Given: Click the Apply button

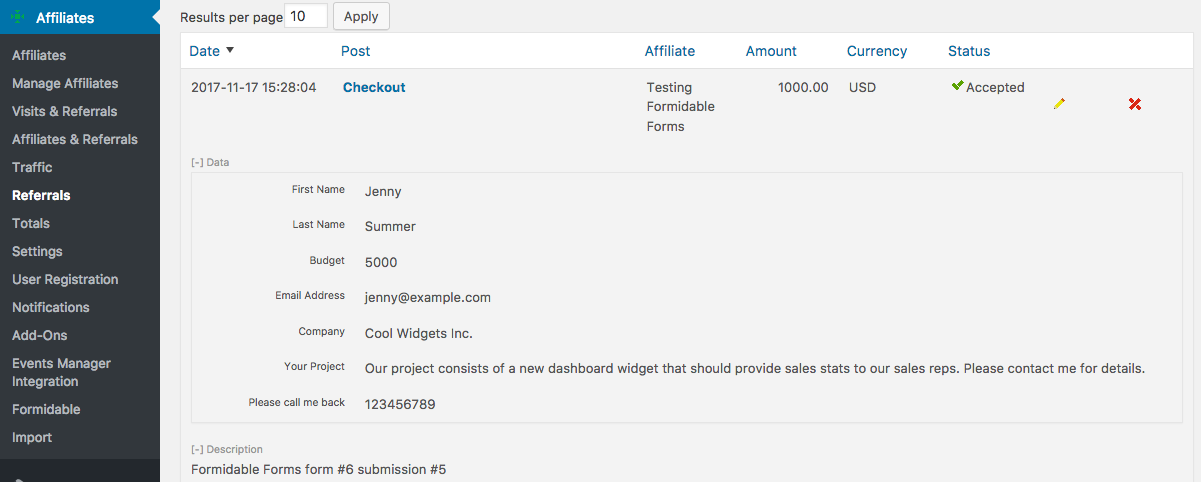Looking at the screenshot, I should (361, 16).
